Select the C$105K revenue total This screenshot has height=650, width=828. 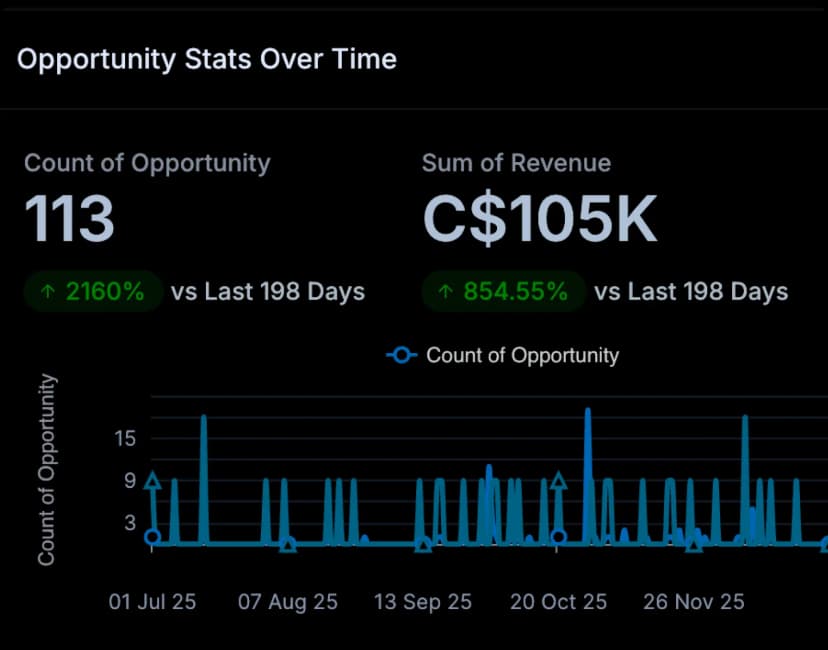click(539, 218)
